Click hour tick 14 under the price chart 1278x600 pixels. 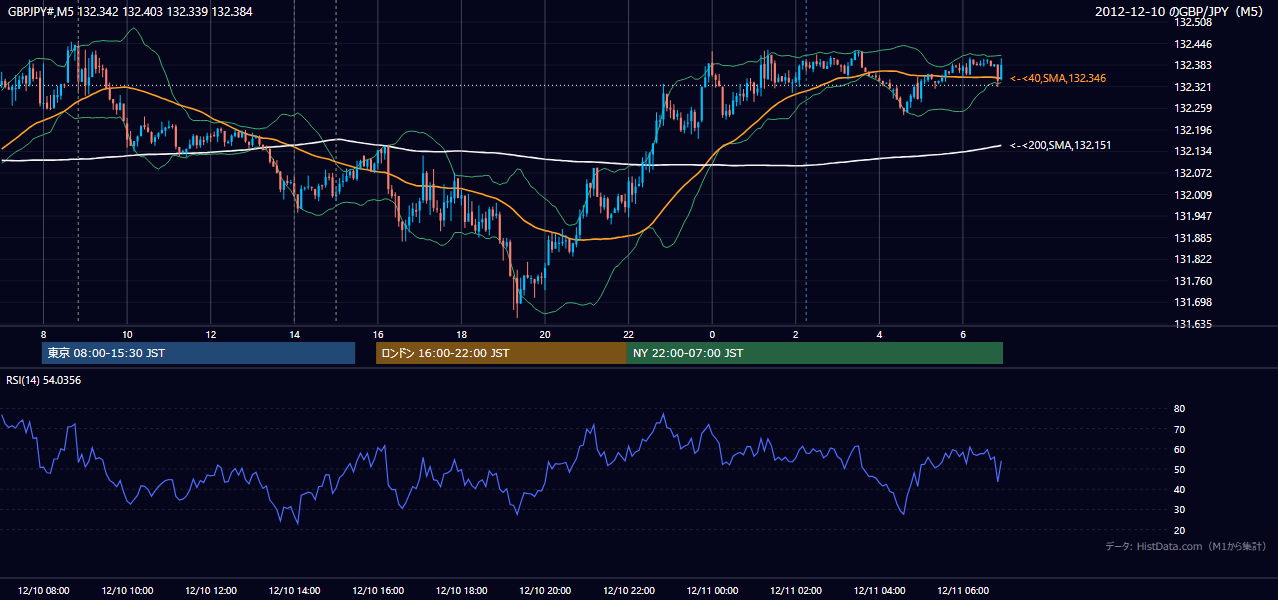pos(294,334)
